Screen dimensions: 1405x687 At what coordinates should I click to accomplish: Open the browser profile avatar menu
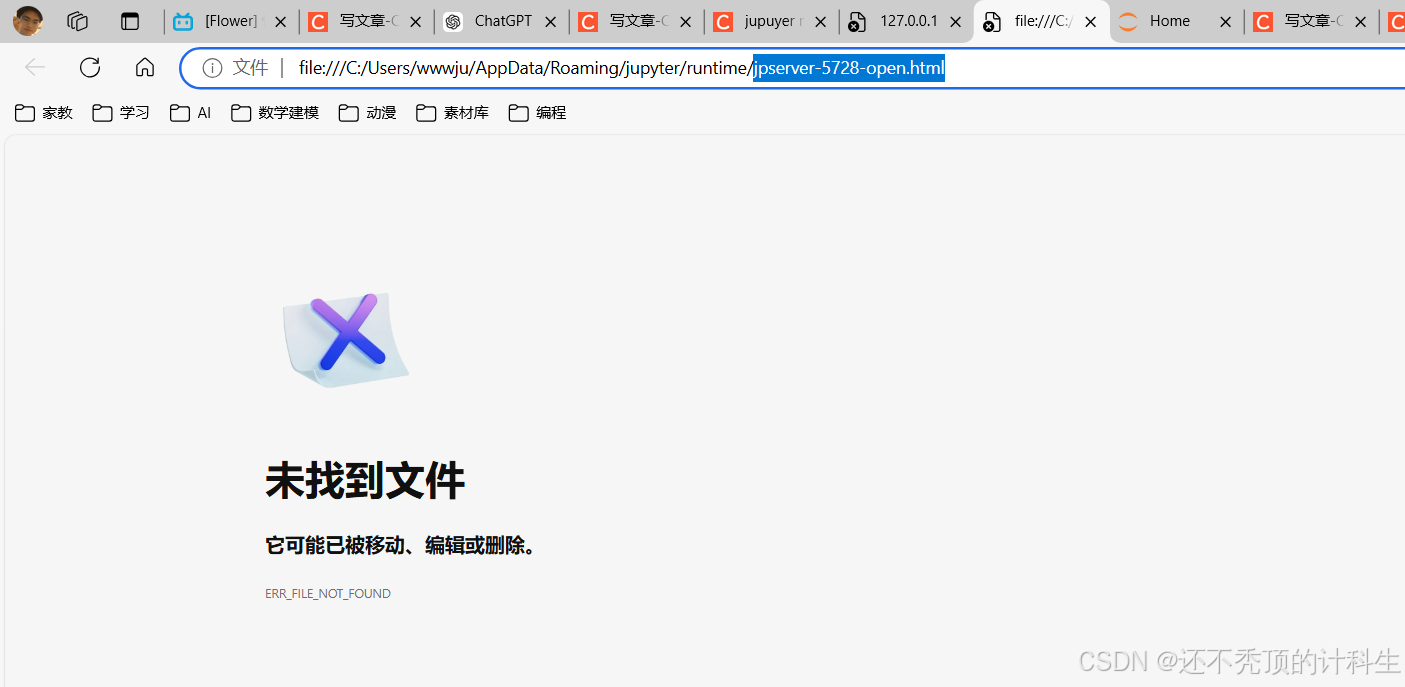pyautogui.click(x=27, y=20)
